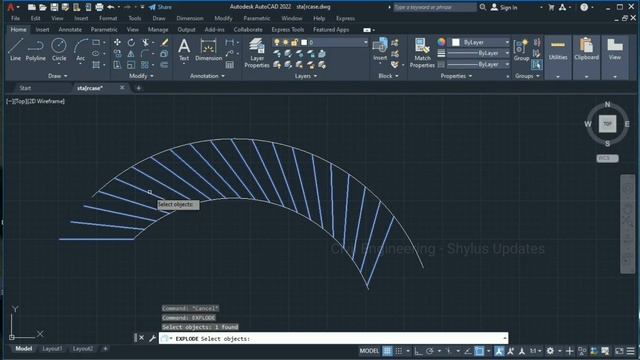This screenshot has width=640, height=360.
Task: Toggle clean screen in status bar
Action: pyautogui.click(x=620, y=351)
